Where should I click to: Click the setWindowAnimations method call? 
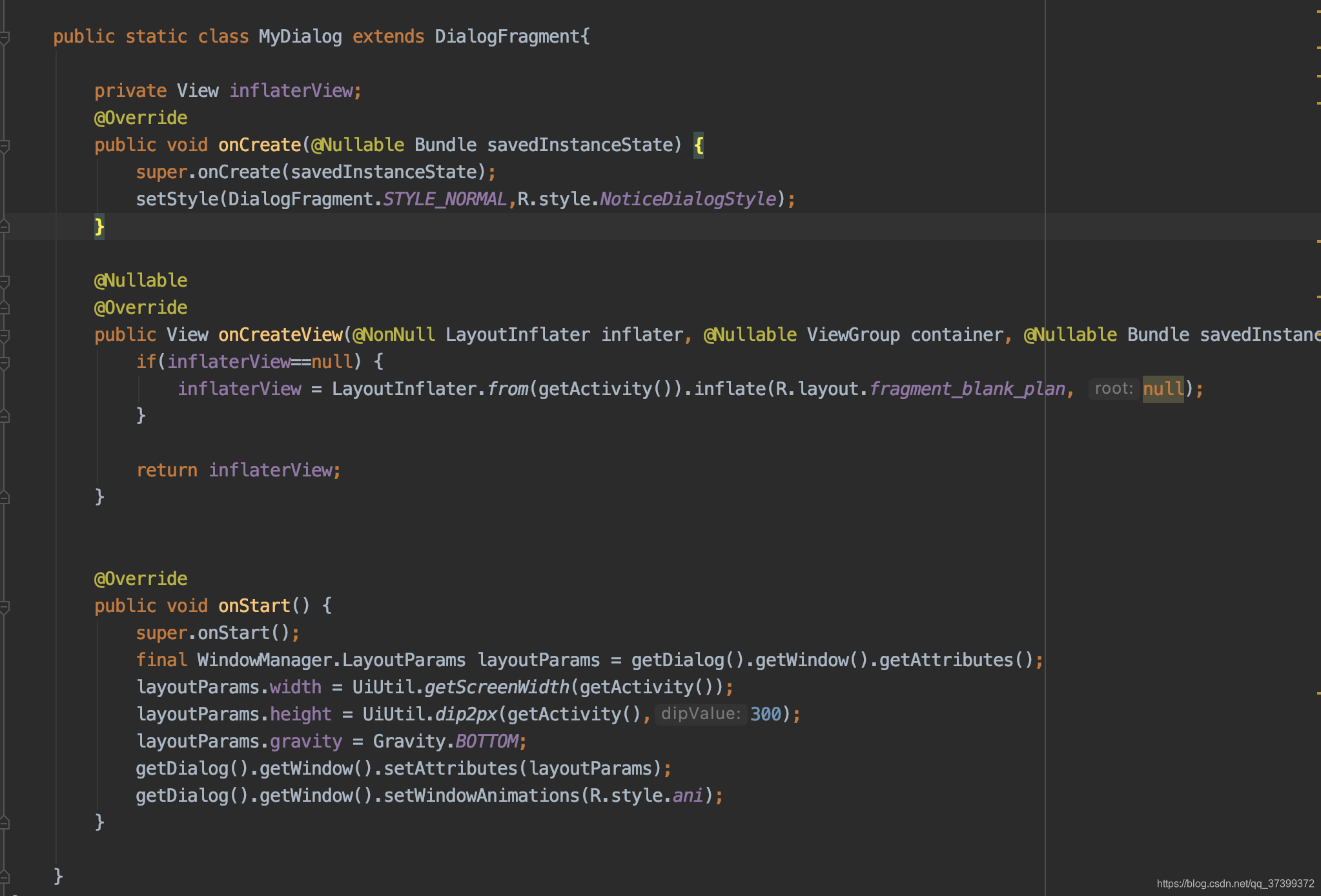[482, 796]
